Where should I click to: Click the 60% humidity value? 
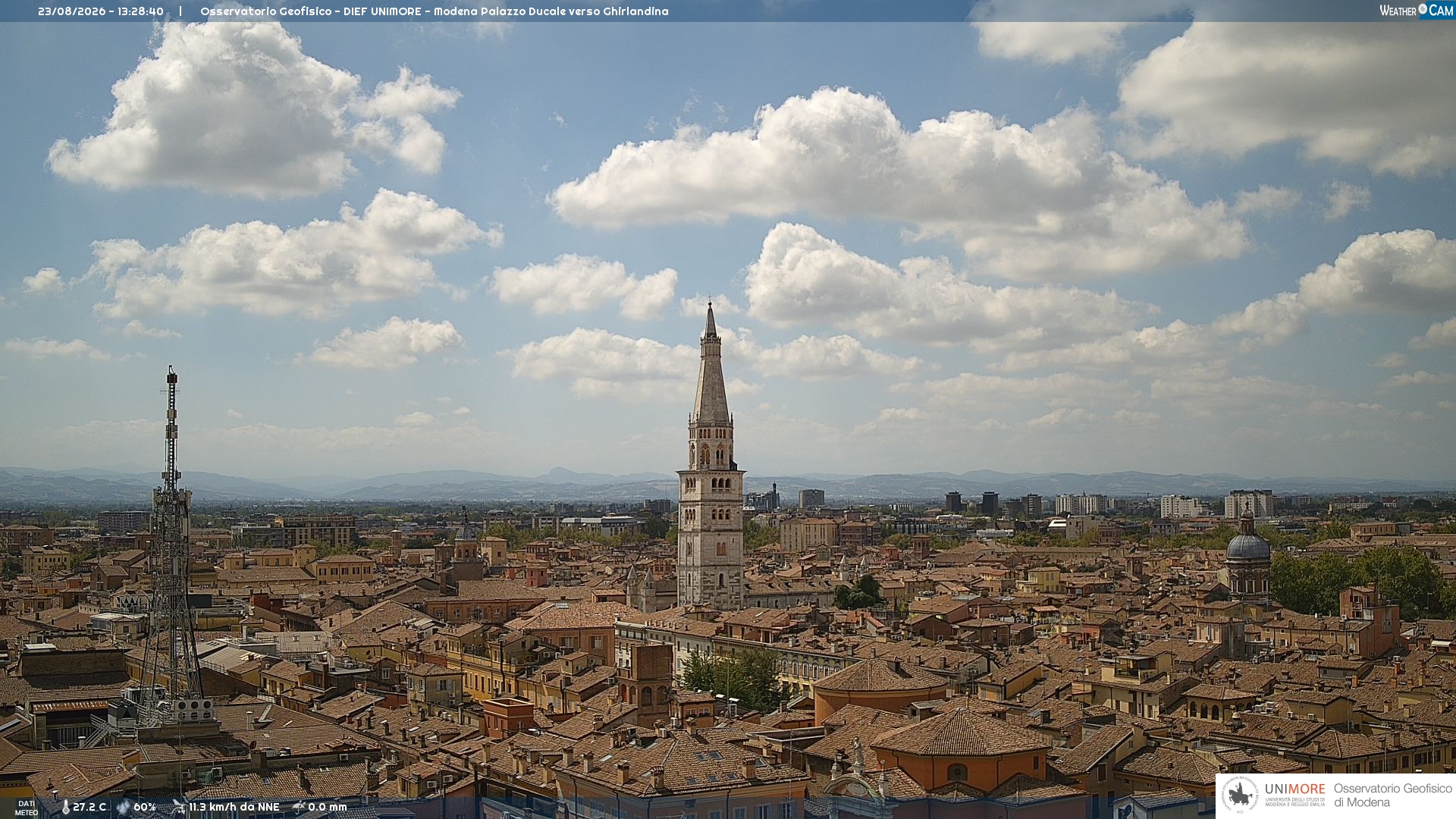click(x=144, y=808)
